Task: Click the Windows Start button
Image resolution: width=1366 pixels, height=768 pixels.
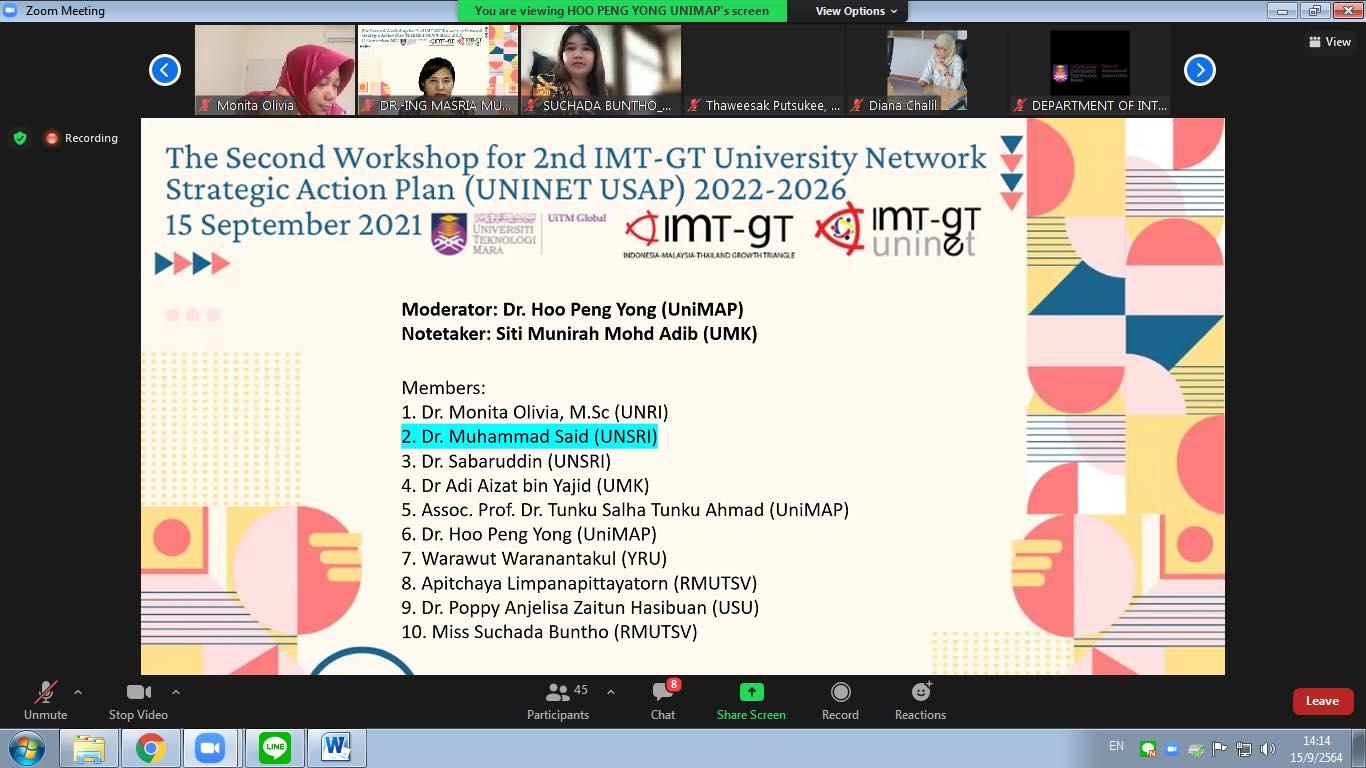Action: pyautogui.click(x=26, y=748)
